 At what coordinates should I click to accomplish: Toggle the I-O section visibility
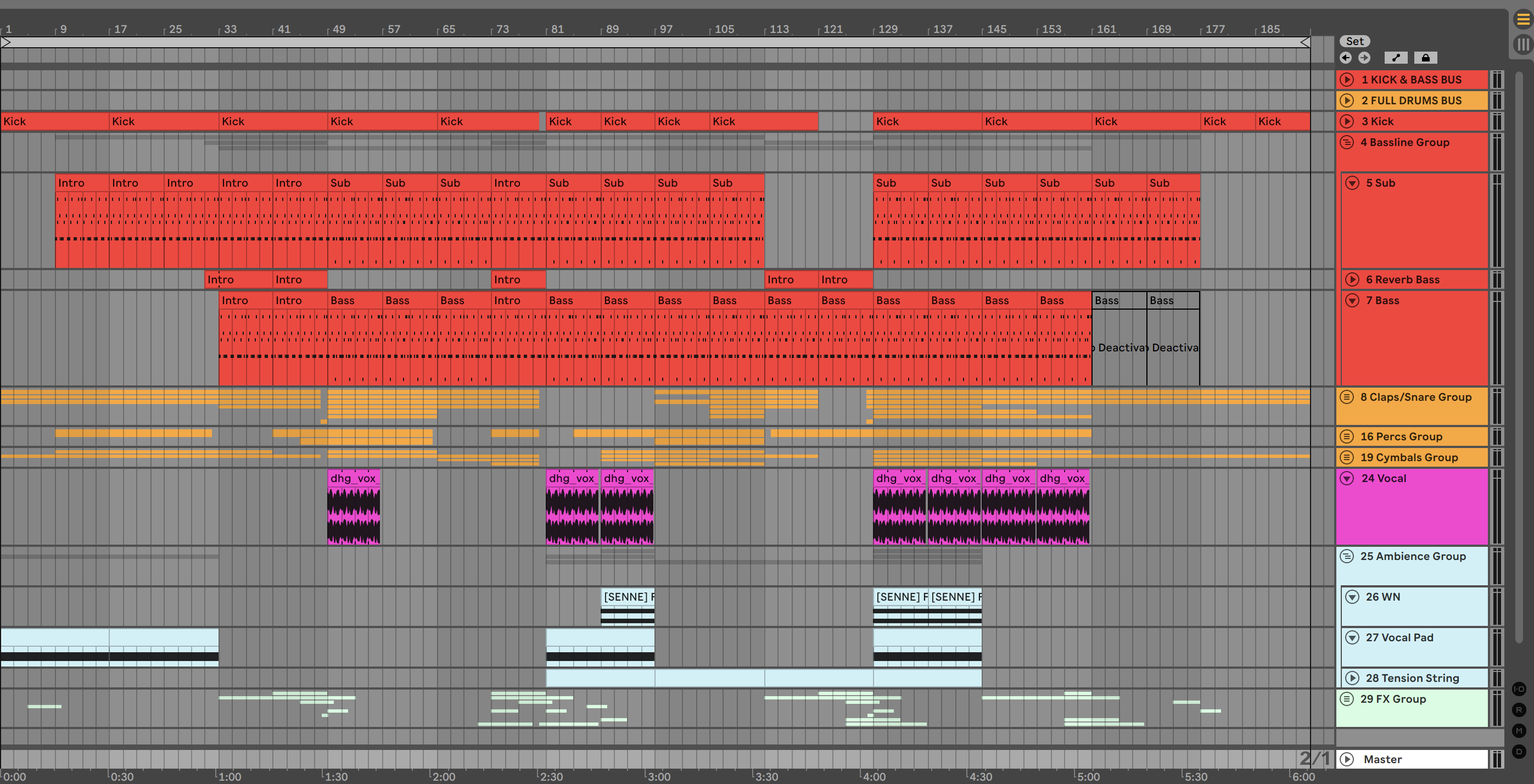tap(1519, 689)
